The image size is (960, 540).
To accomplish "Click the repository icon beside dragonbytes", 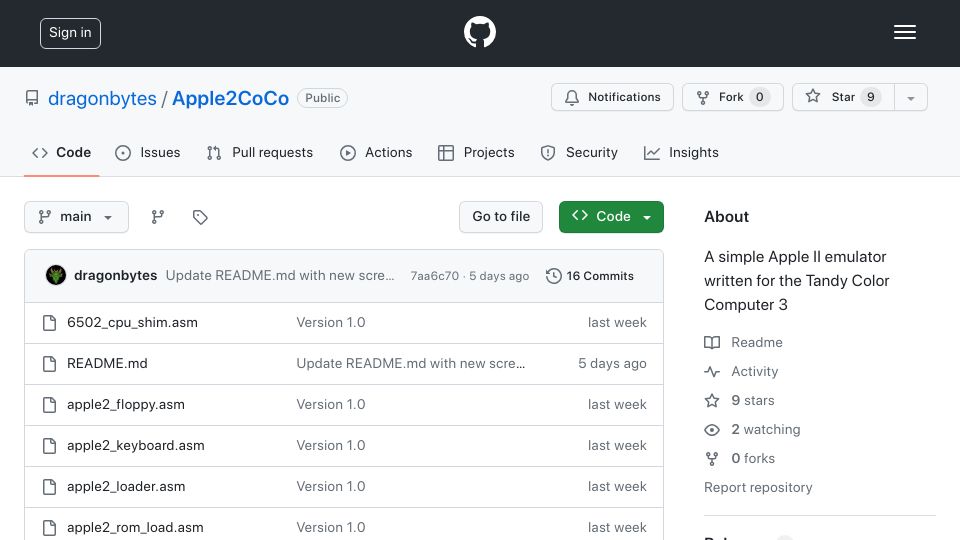I will 32,98.
